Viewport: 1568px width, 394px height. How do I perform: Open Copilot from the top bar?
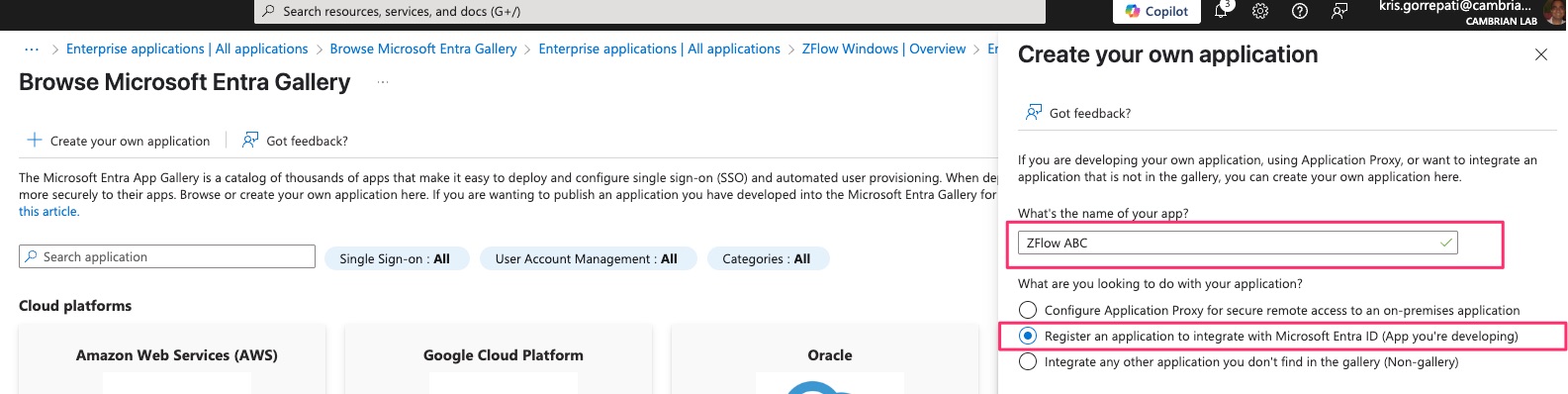(1156, 11)
